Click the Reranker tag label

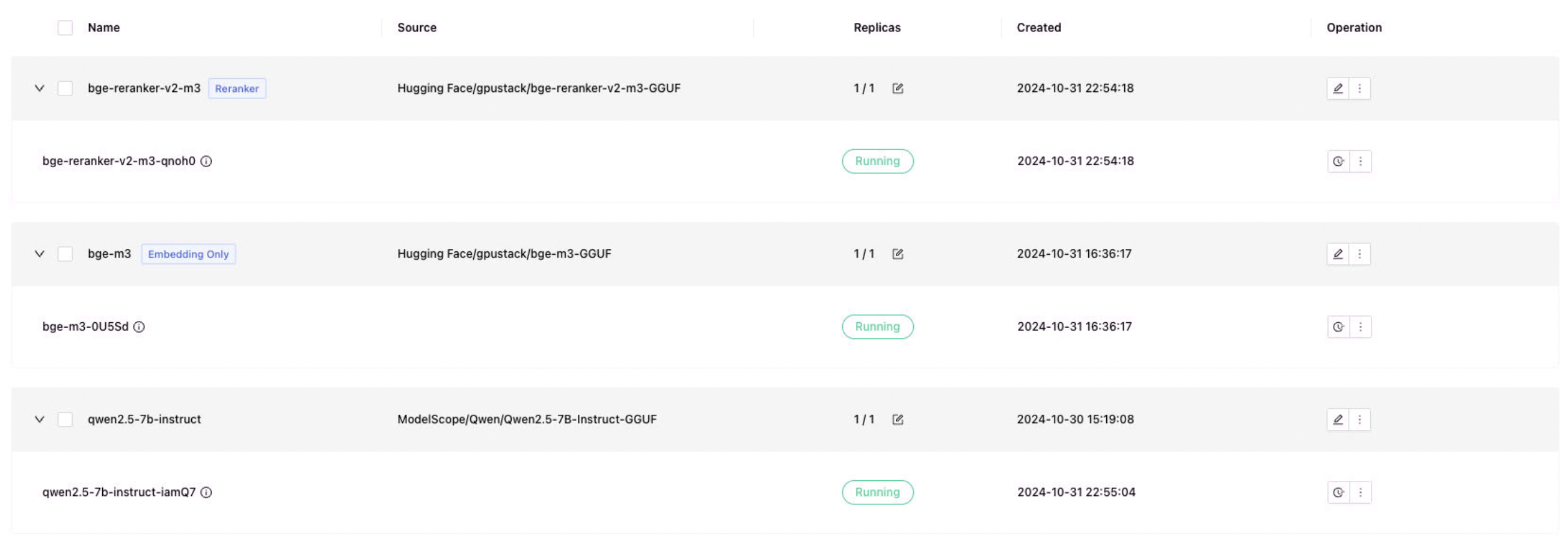237,88
